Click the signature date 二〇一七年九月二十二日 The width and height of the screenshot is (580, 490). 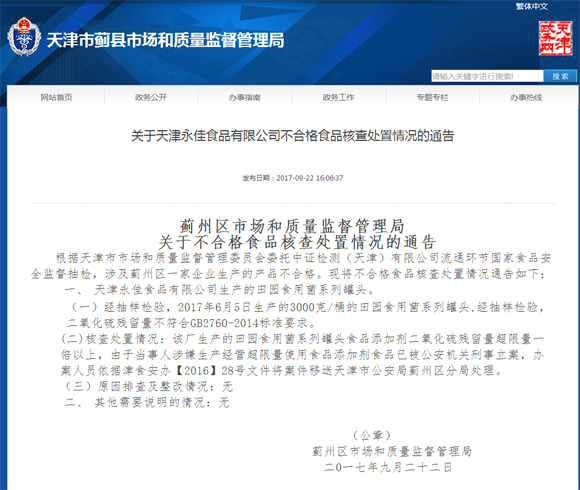coord(388,467)
